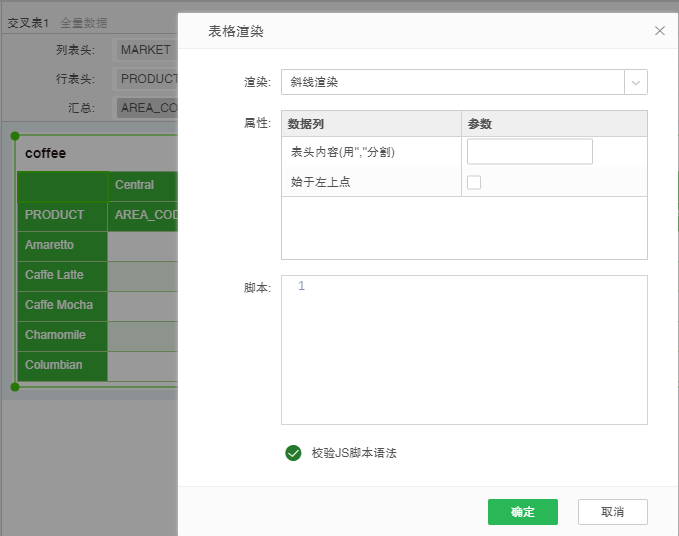Click the 表头内容 parameter input box
The height and width of the screenshot is (536, 679).
coord(529,152)
